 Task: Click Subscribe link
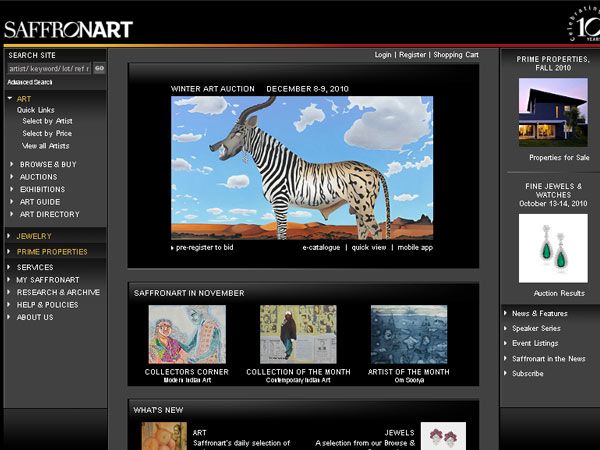click(528, 373)
